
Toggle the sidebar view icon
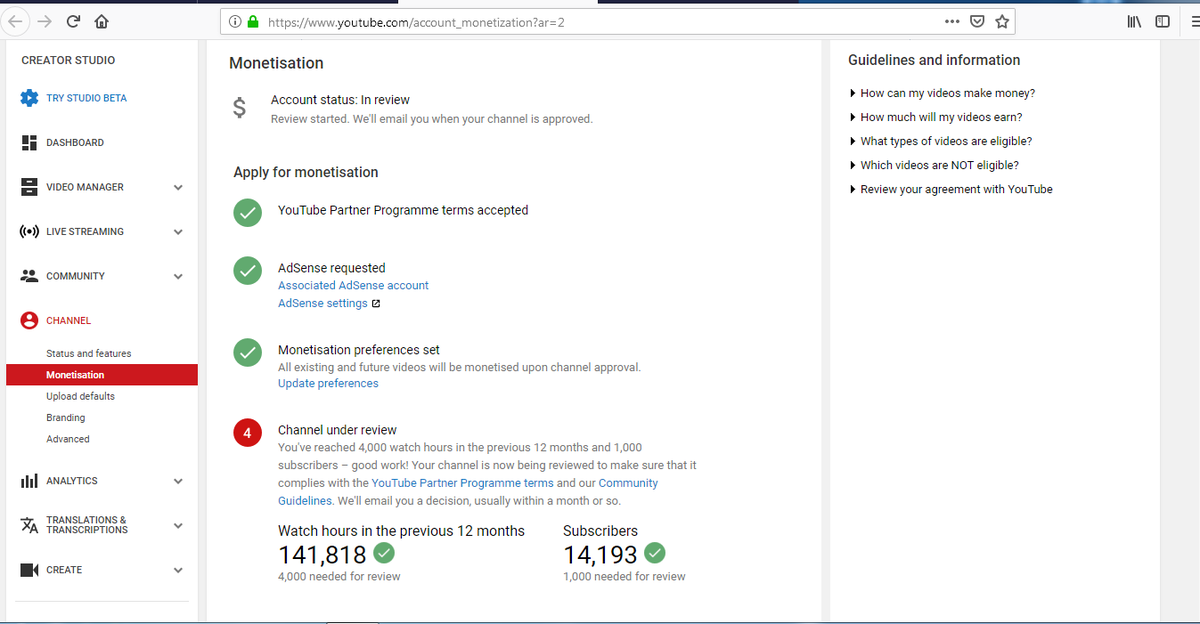pyautogui.click(x=1162, y=21)
